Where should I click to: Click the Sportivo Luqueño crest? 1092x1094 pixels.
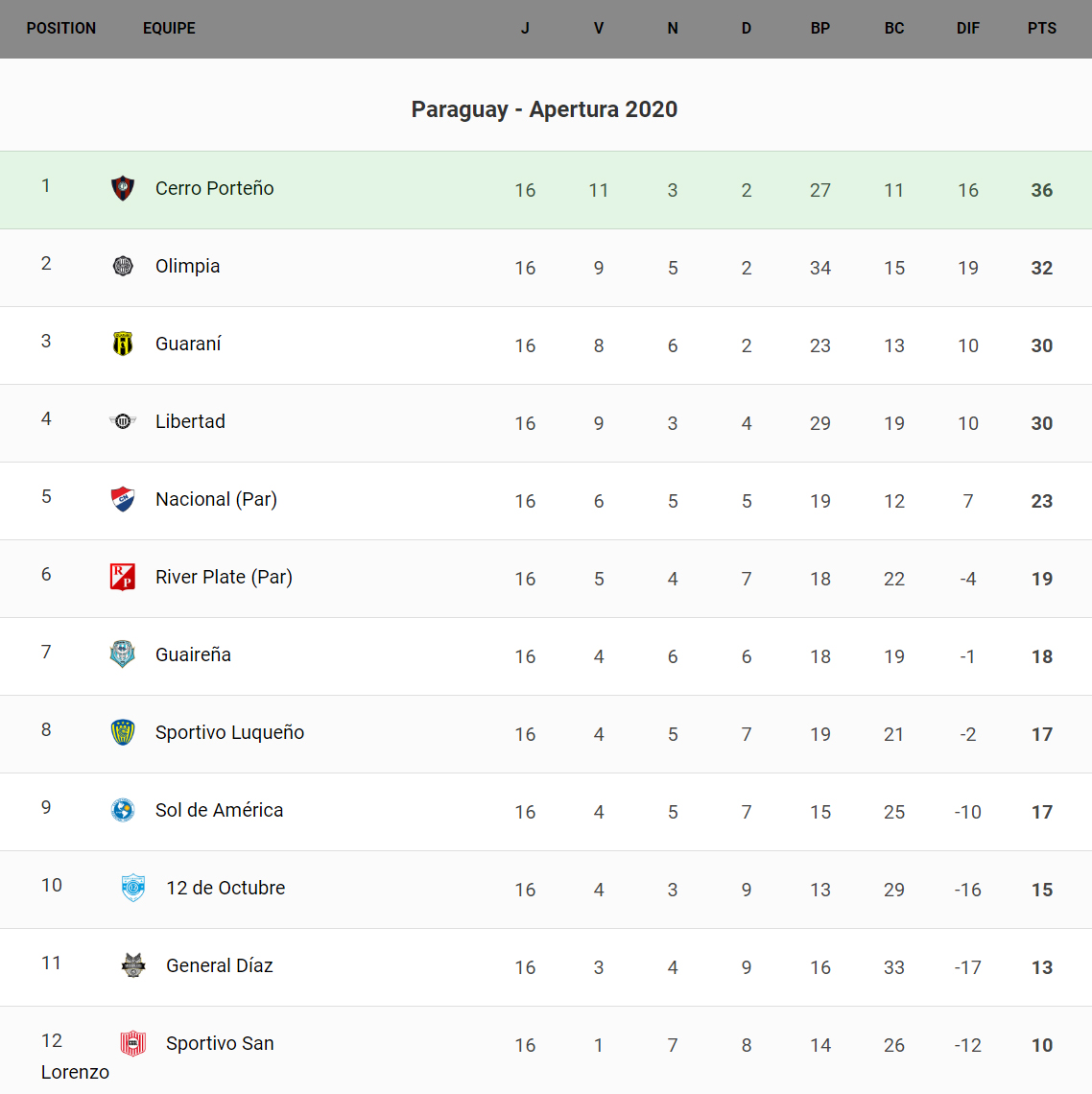point(123,732)
